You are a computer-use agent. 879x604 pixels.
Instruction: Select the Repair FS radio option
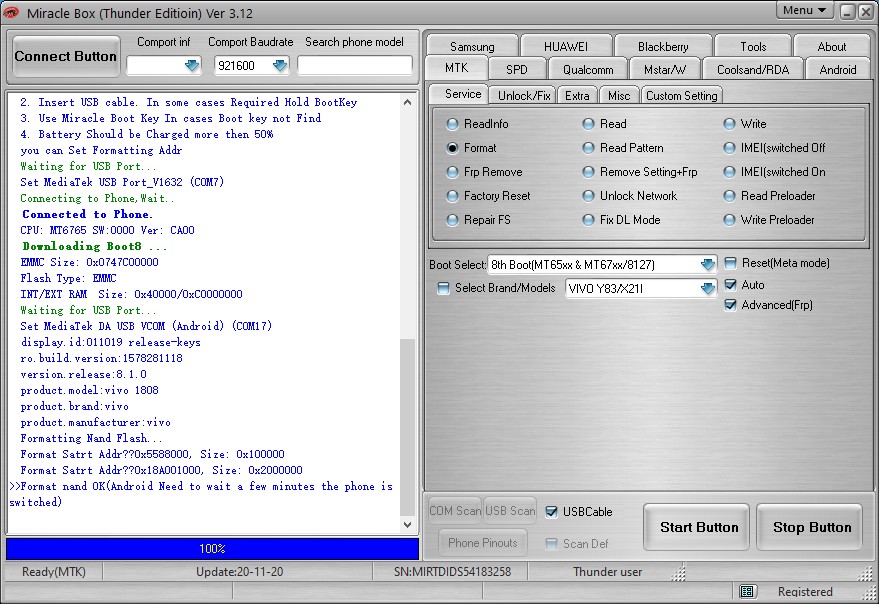click(452, 220)
